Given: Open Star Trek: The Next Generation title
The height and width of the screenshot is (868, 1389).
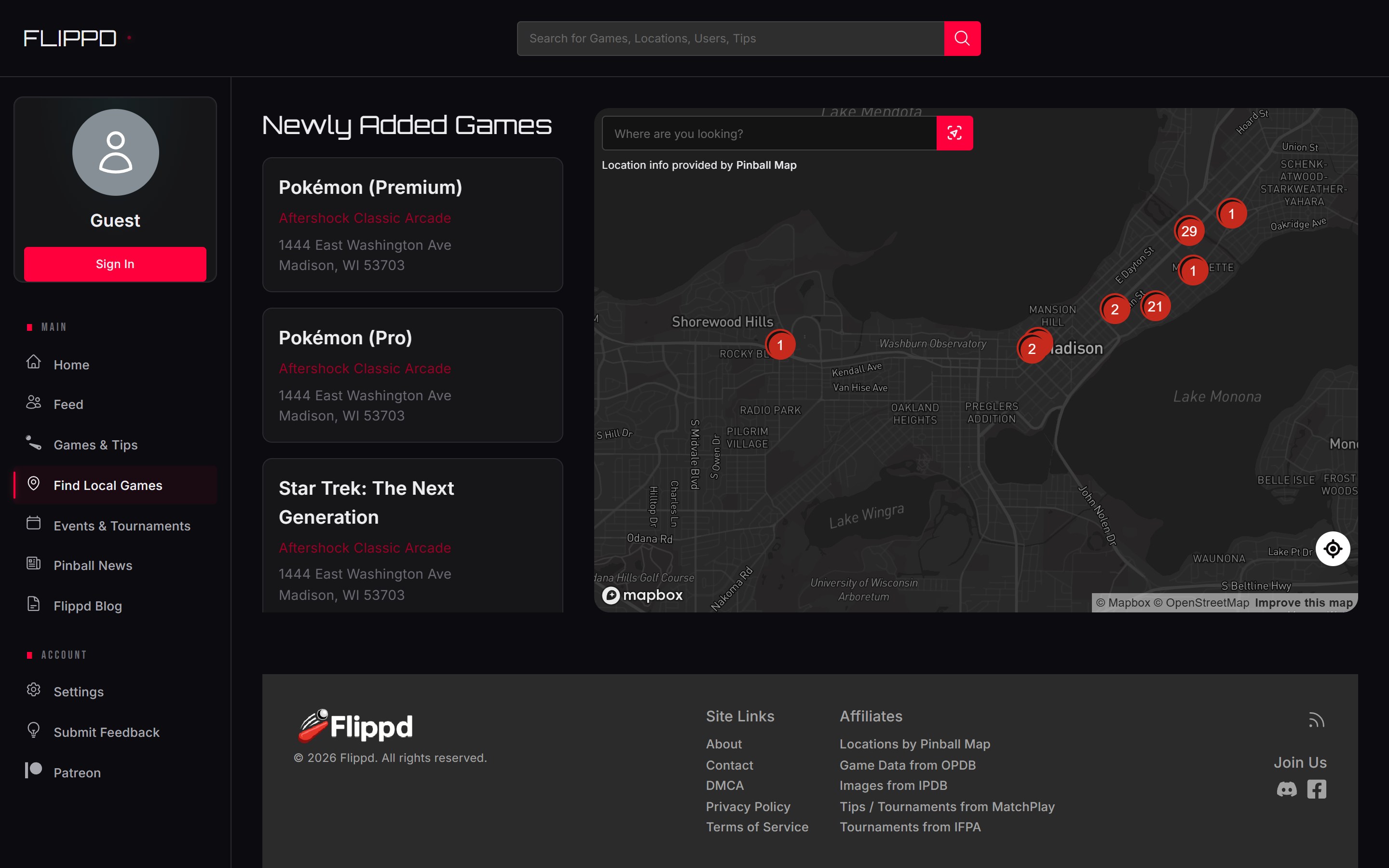Looking at the screenshot, I should coord(366,502).
